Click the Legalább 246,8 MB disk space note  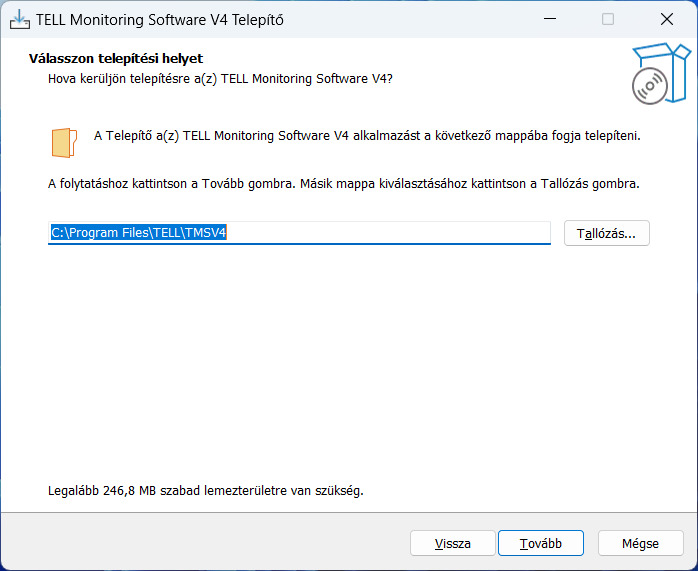206,490
